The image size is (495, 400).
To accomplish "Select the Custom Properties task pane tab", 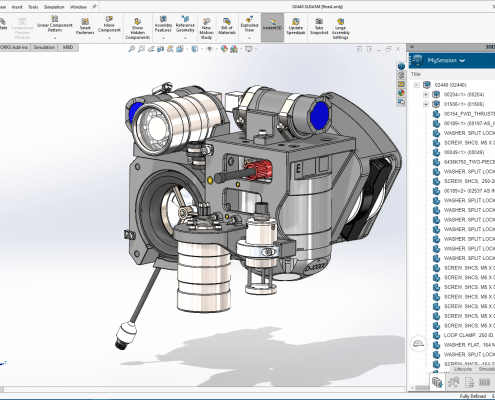I will coord(401,102).
